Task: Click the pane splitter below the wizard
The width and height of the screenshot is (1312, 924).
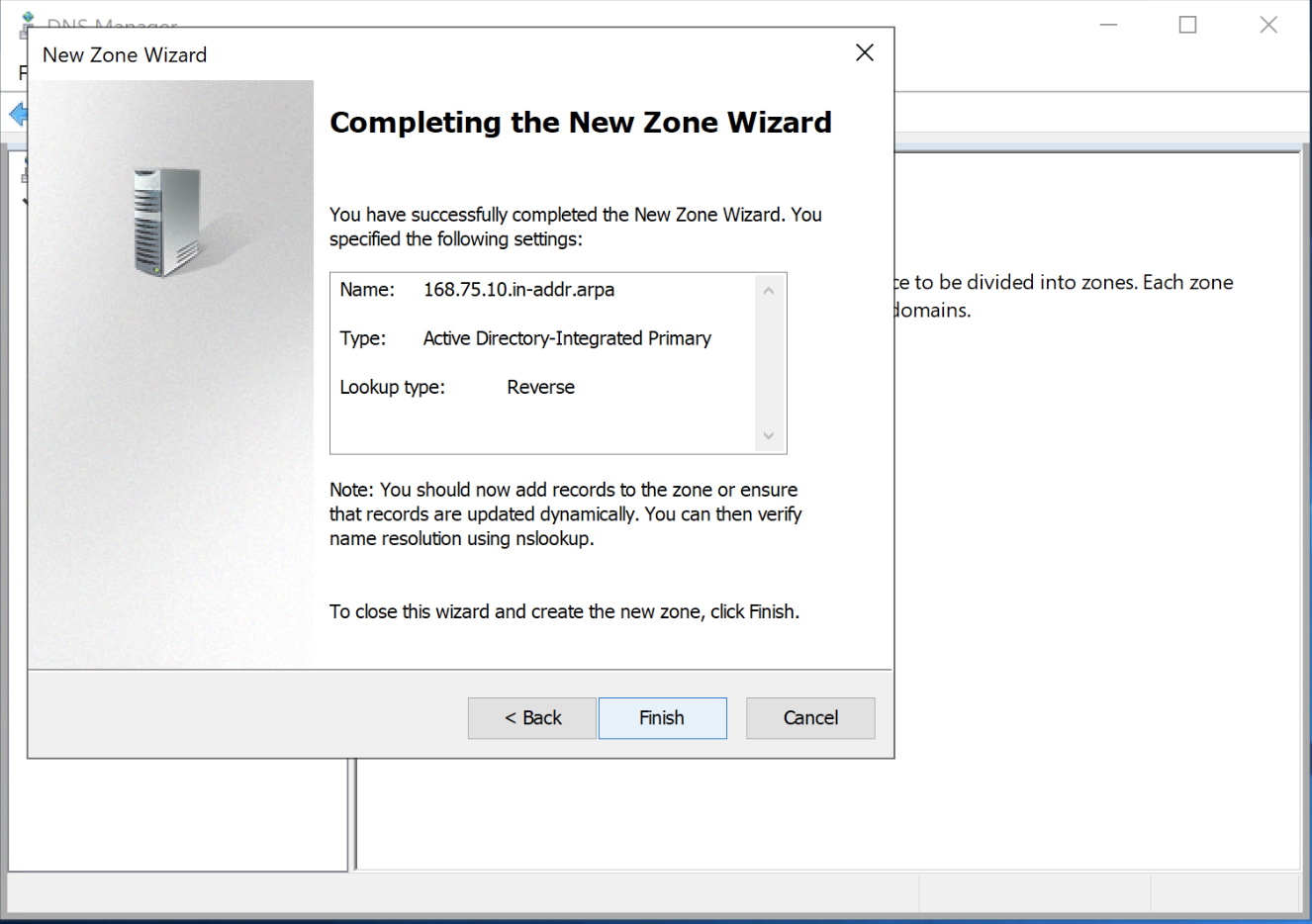Action: click(352, 813)
